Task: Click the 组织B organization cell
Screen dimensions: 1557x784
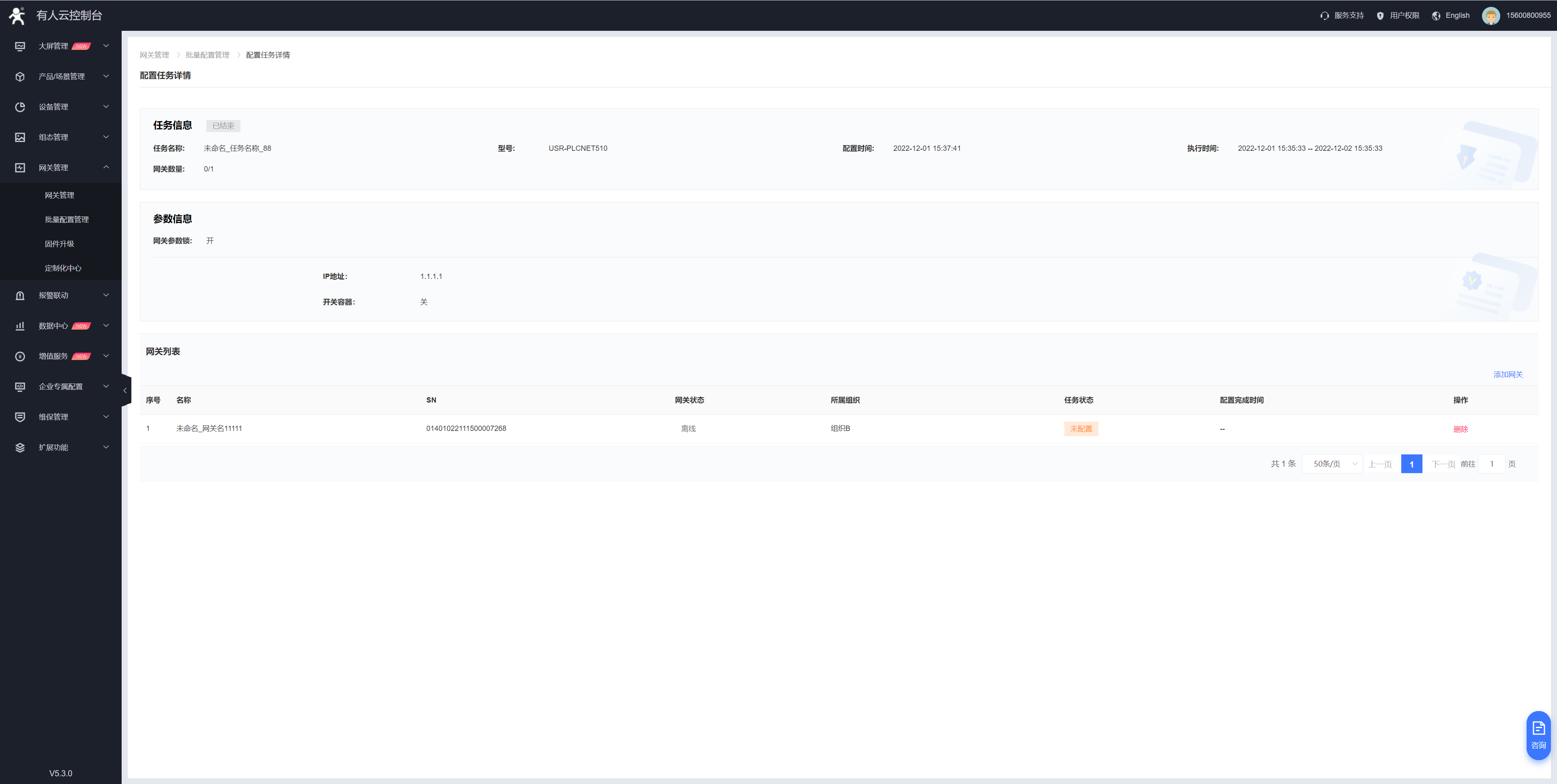Action: pyautogui.click(x=840, y=428)
